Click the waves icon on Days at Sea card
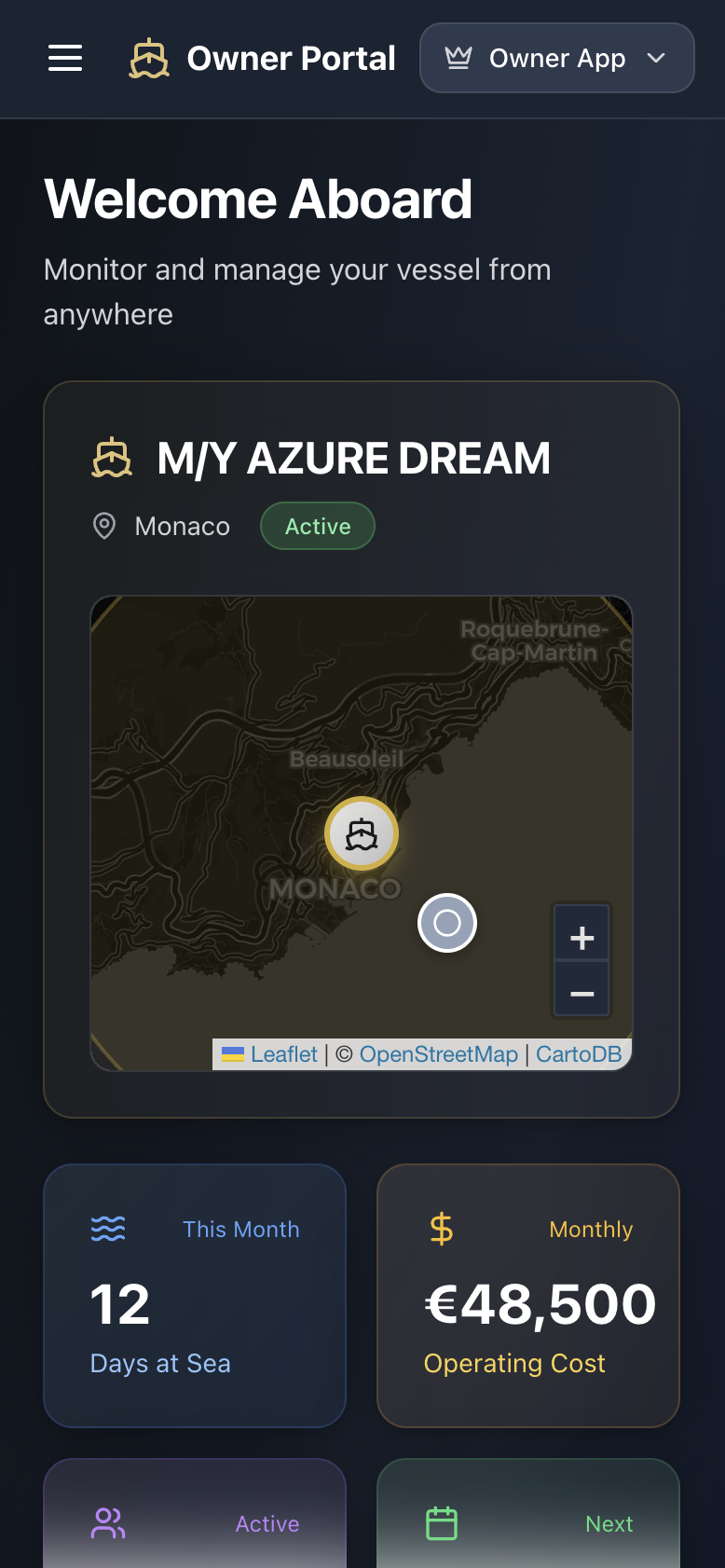 108,1229
